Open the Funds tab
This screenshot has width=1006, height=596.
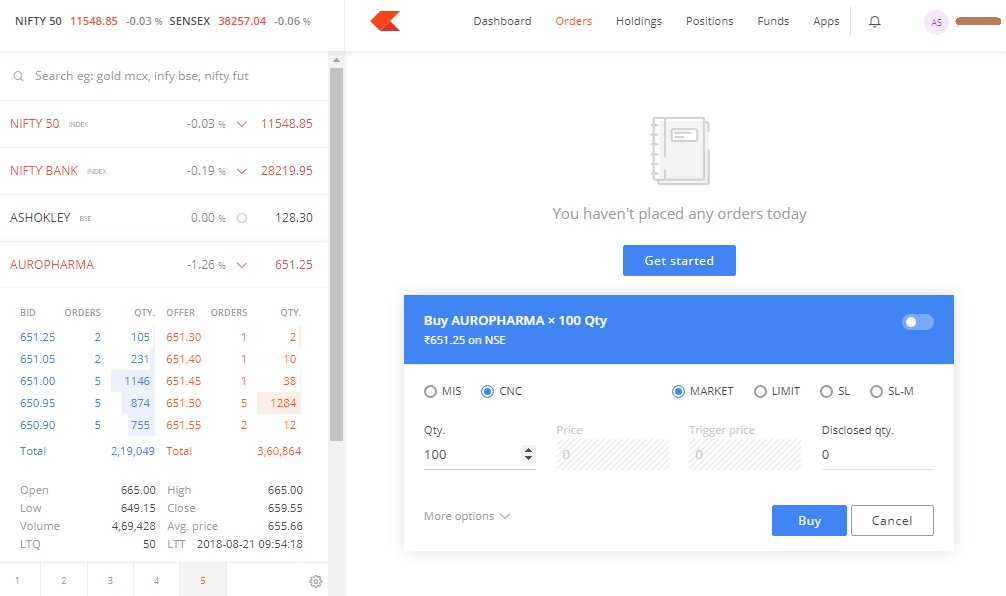(773, 21)
